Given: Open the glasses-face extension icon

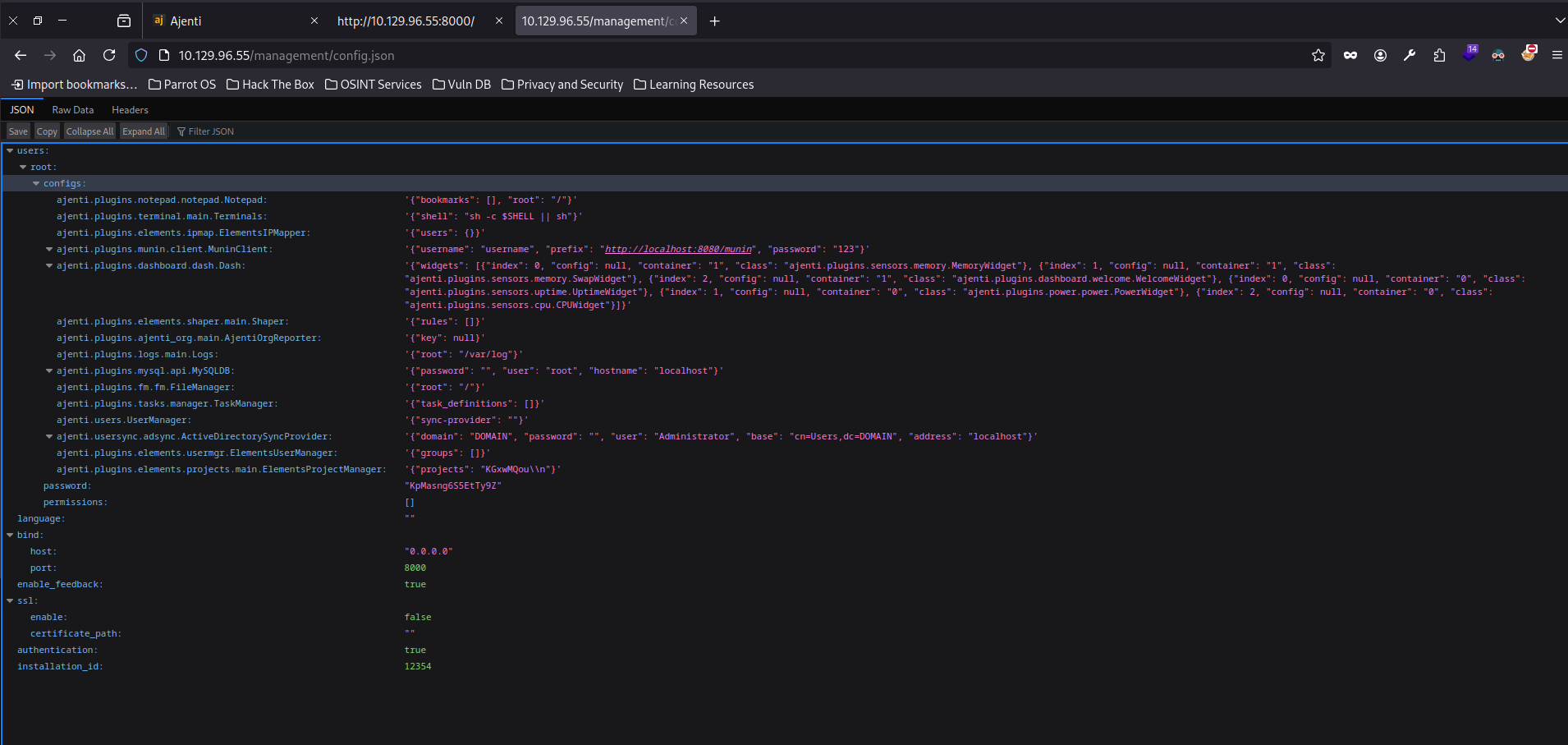Looking at the screenshot, I should (1498, 55).
